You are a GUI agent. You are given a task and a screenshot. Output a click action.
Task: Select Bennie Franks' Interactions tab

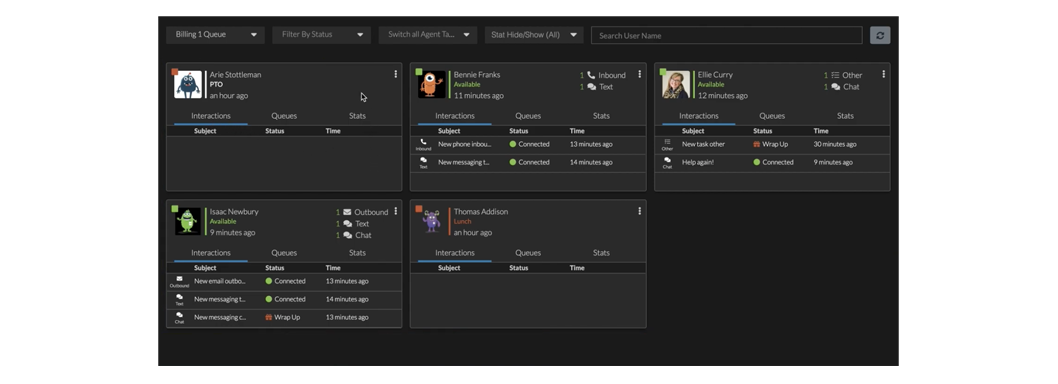pyautogui.click(x=455, y=116)
